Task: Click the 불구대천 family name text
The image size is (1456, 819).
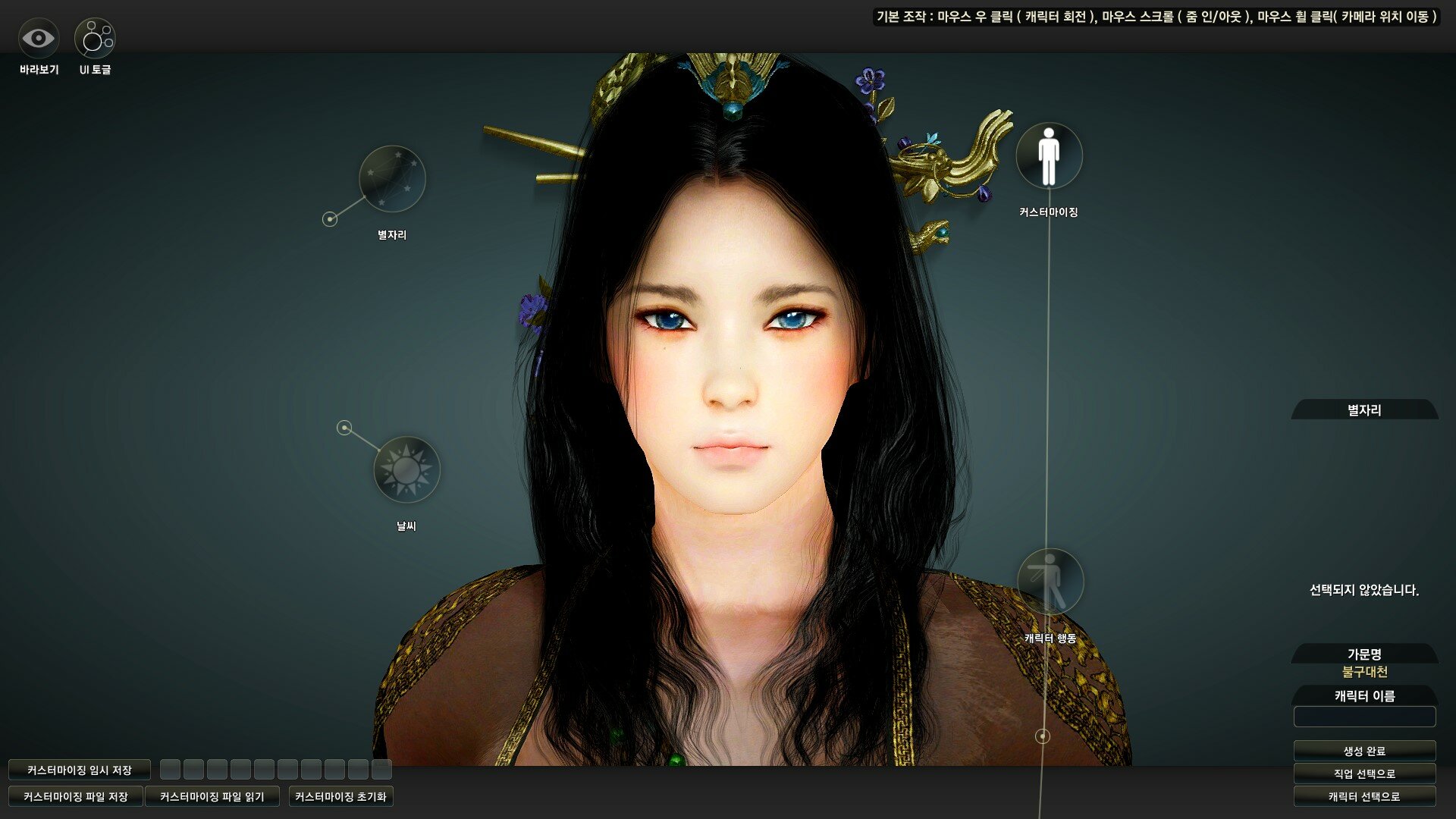Action: click(x=1364, y=672)
